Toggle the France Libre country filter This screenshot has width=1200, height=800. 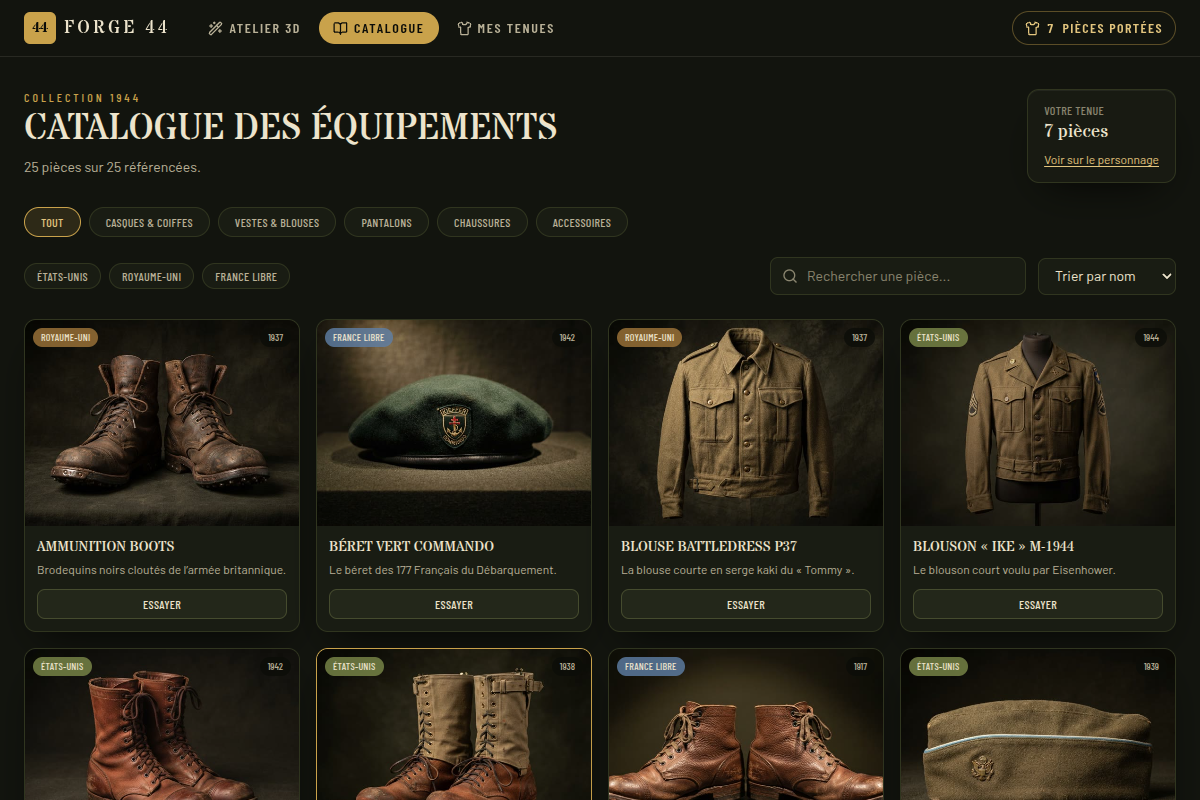pos(246,277)
